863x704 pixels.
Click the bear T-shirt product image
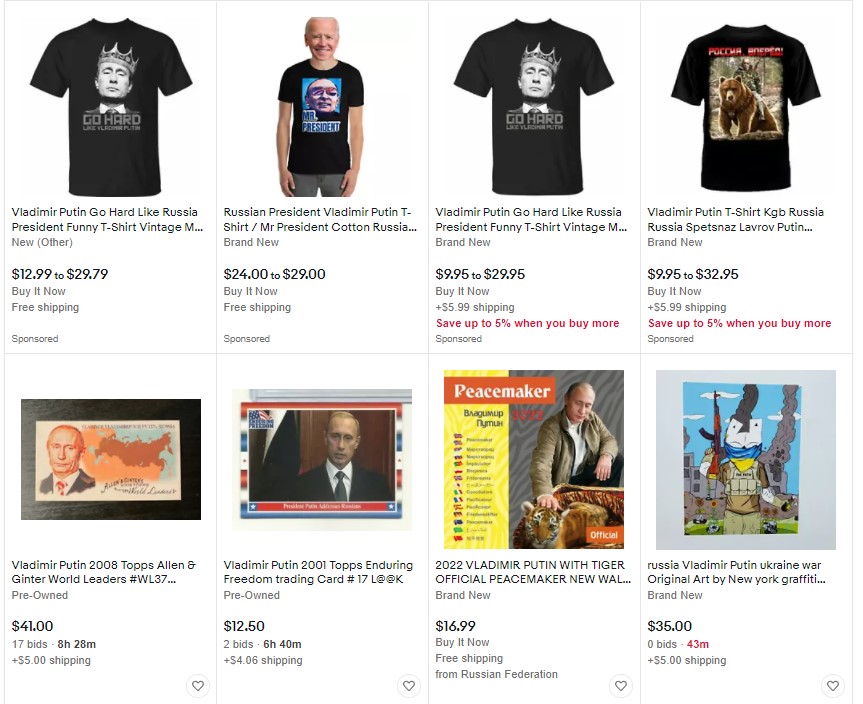(746, 106)
